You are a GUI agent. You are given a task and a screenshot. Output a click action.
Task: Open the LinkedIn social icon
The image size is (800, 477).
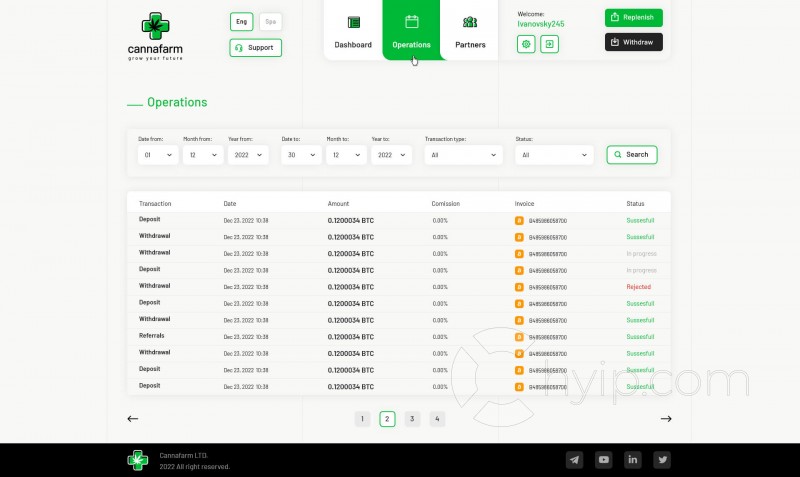(633, 460)
